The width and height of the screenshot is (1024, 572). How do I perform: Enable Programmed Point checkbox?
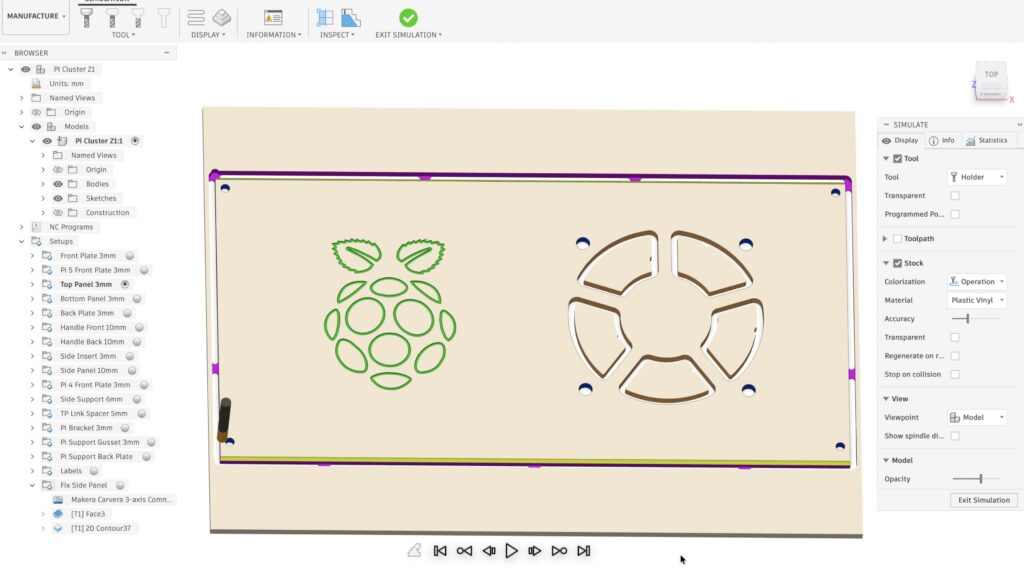pyautogui.click(x=955, y=214)
